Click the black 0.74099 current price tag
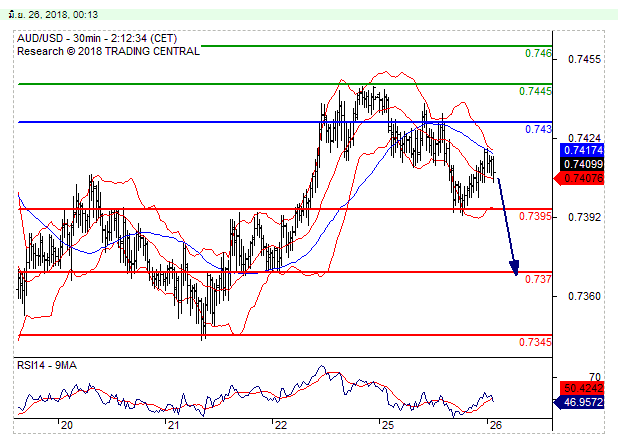Image resolution: width=618 pixels, height=445 pixels. point(582,164)
